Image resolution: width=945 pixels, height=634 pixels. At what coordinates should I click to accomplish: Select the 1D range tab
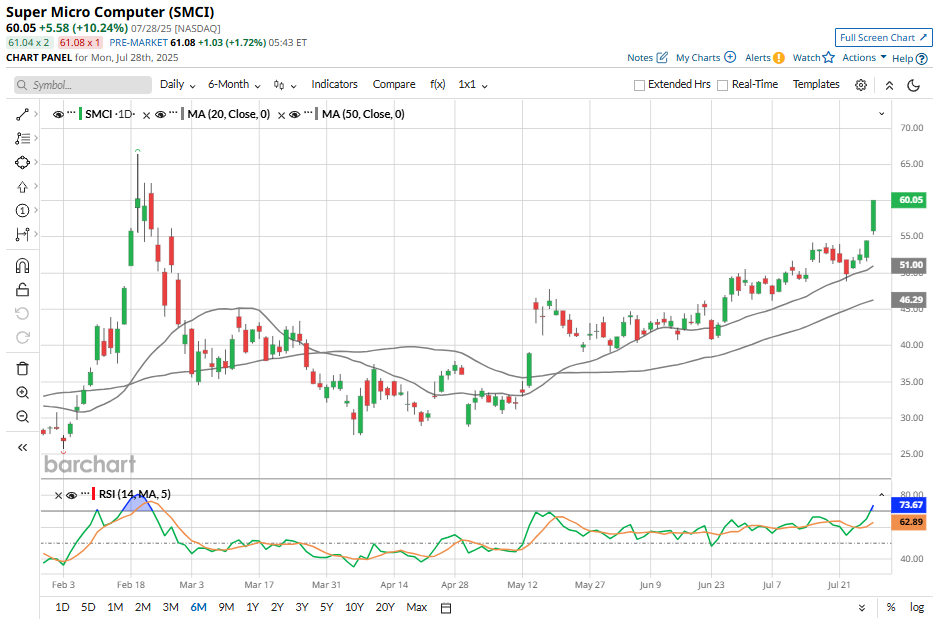[62, 607]
